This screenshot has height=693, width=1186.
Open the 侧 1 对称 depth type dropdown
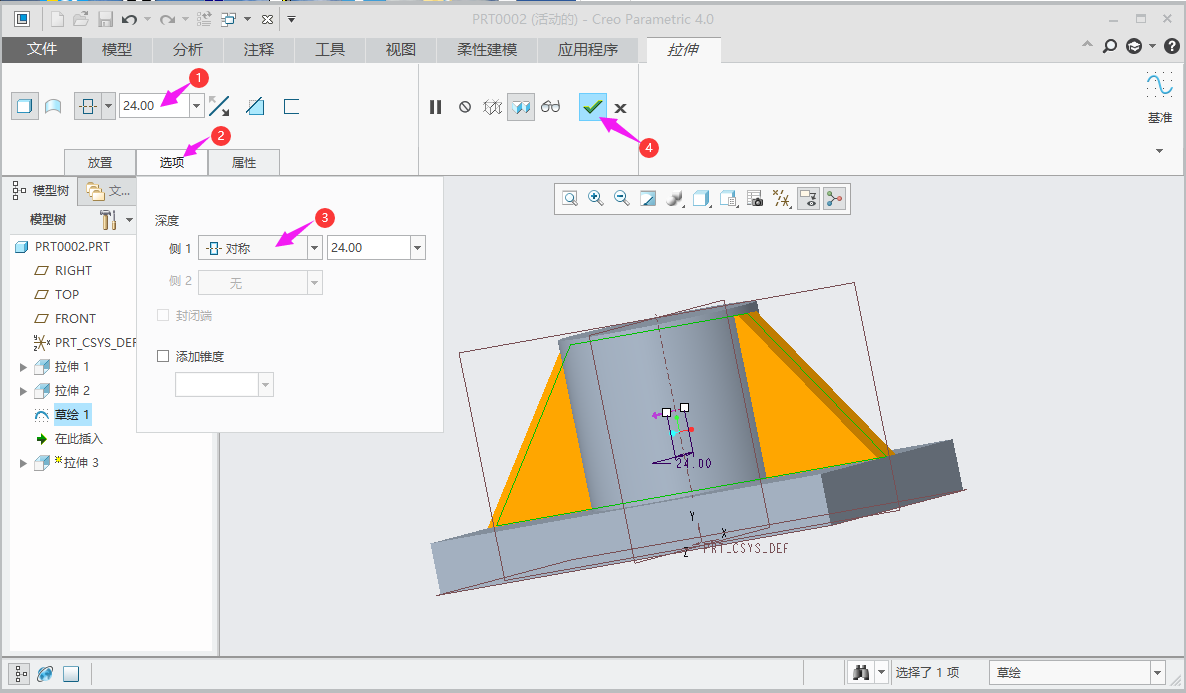click(x=314, y=248)
